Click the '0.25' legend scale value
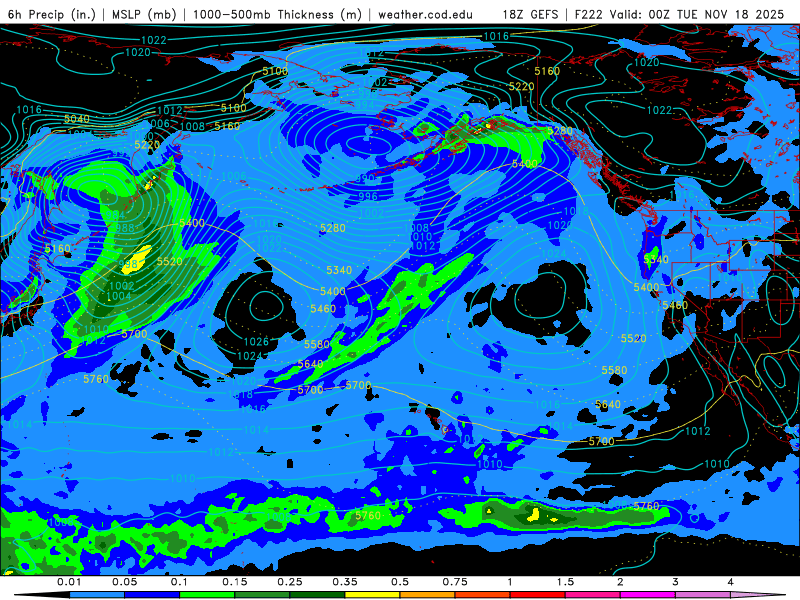This screenshot has width=800, height=600. tap(290, 582)
